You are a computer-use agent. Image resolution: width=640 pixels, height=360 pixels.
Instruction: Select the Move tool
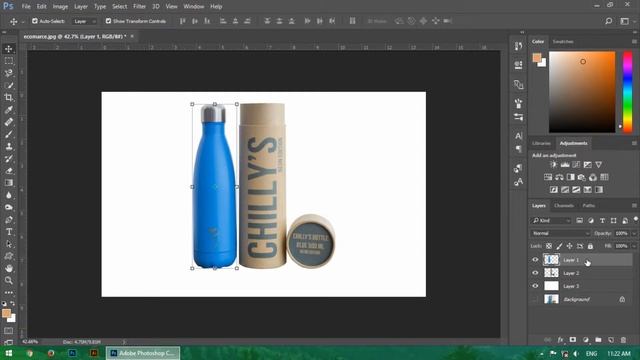coord(9,49)
